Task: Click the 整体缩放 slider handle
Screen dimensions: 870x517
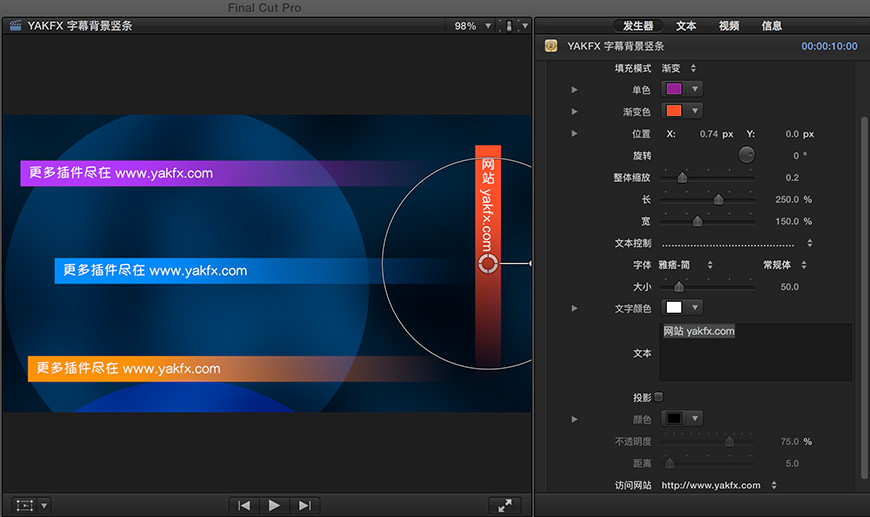Action: coord(682,178)
